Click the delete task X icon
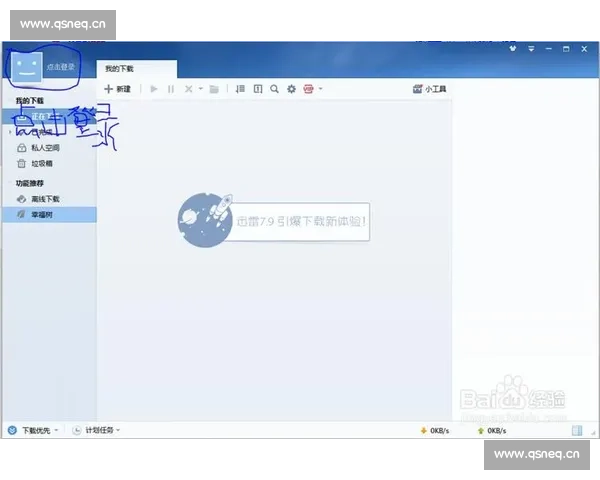 click(x=188, y=89)
